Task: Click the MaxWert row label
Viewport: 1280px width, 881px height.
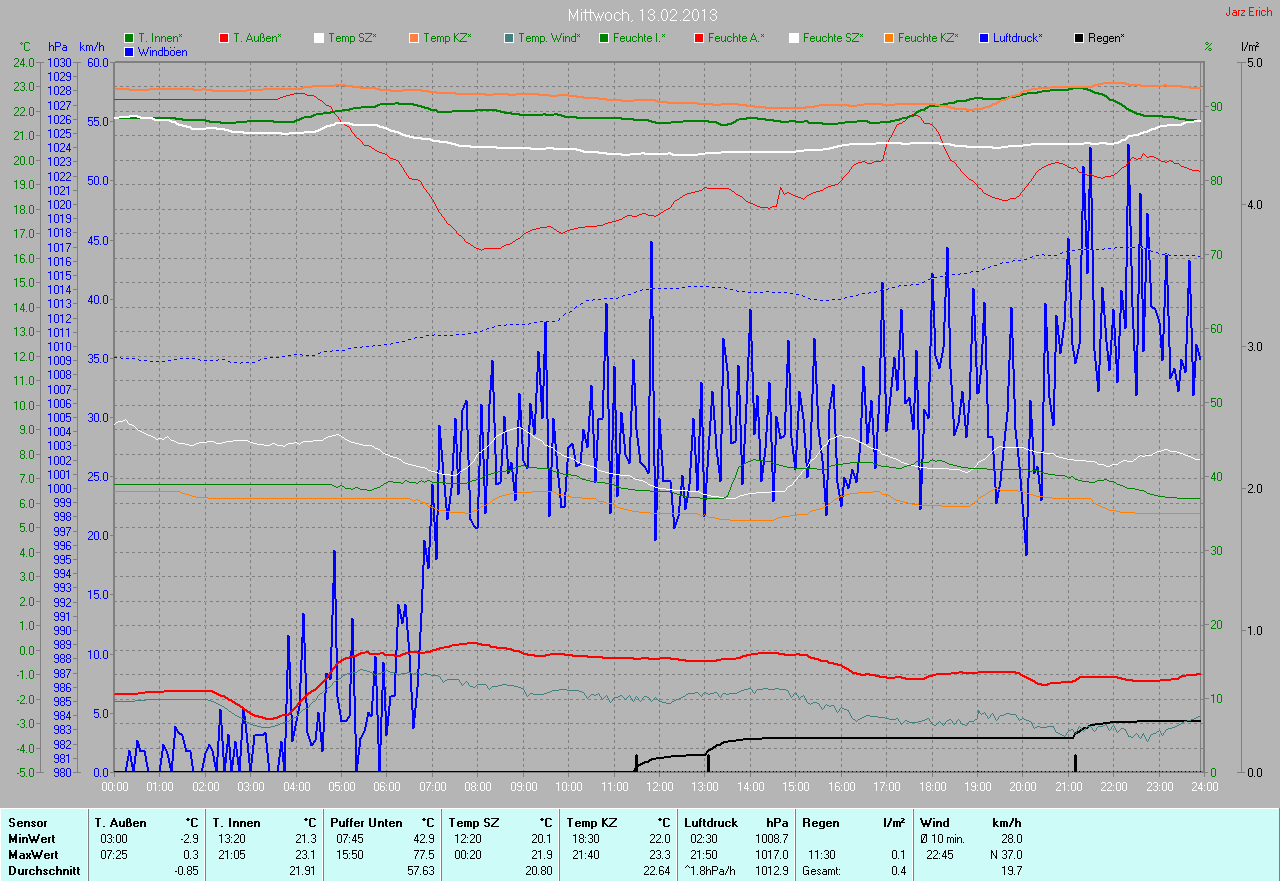Action: coord(33,854)
